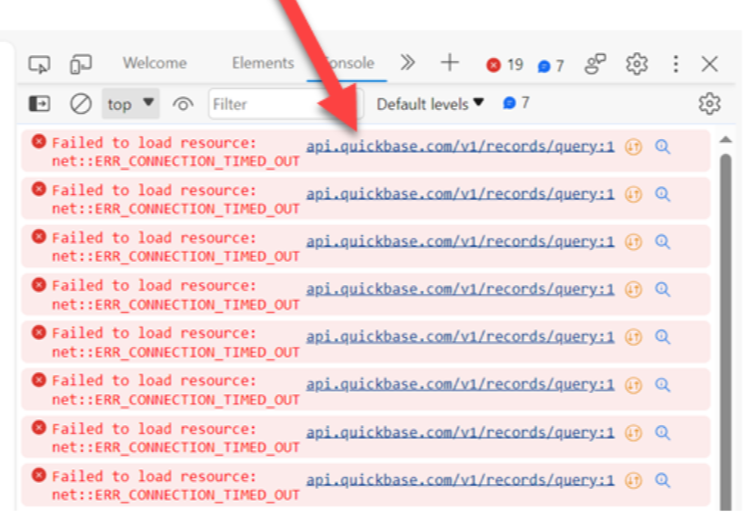Screen dimensions: 747x523
Task: Open DevTools settings gear in tab bar
Action: coord(636,64)
